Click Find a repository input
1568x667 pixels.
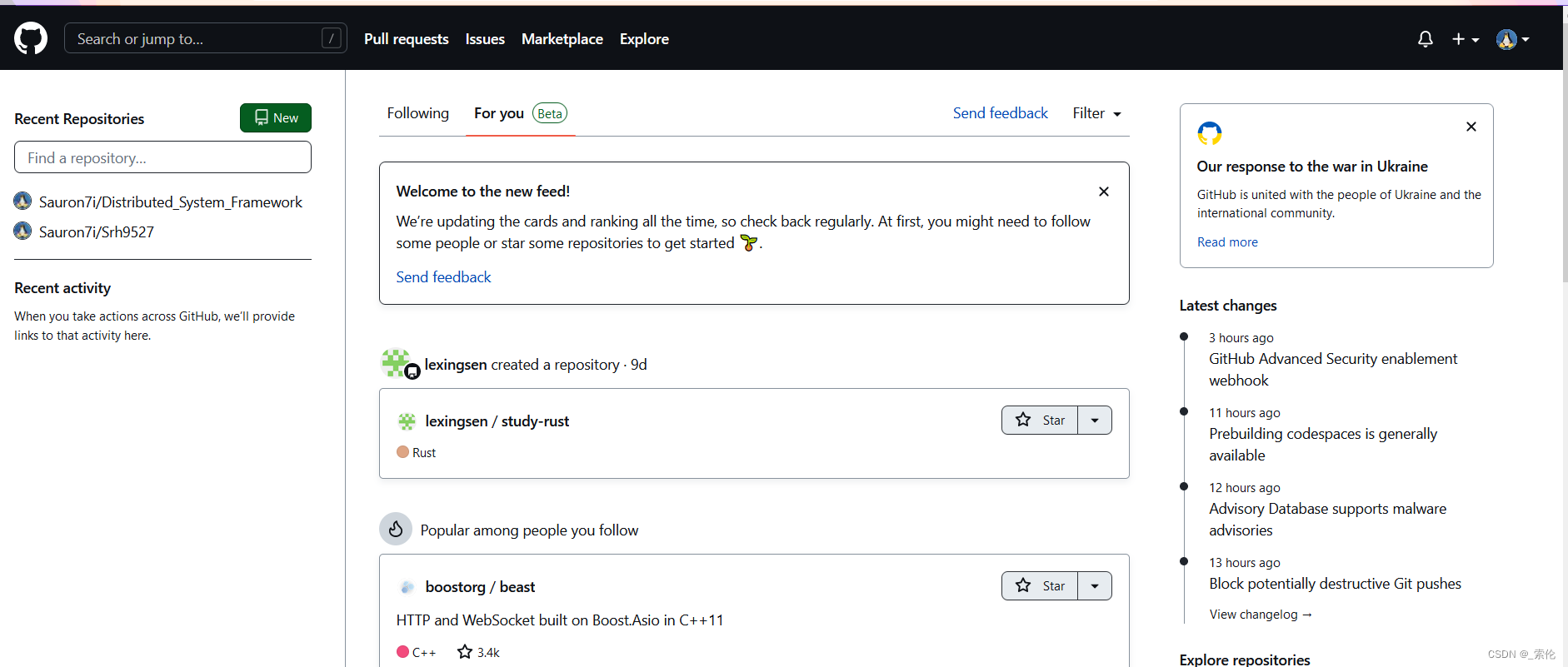162,157
